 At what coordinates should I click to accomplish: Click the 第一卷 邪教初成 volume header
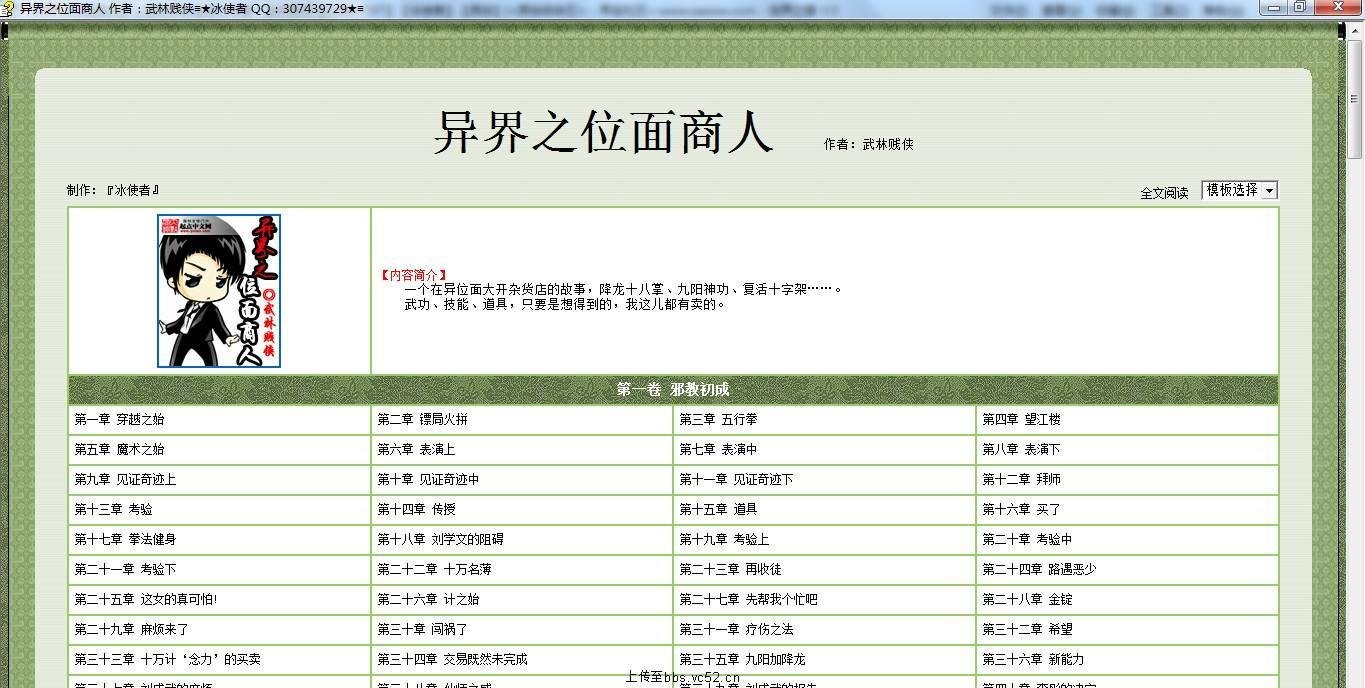[x=672, y=390]
